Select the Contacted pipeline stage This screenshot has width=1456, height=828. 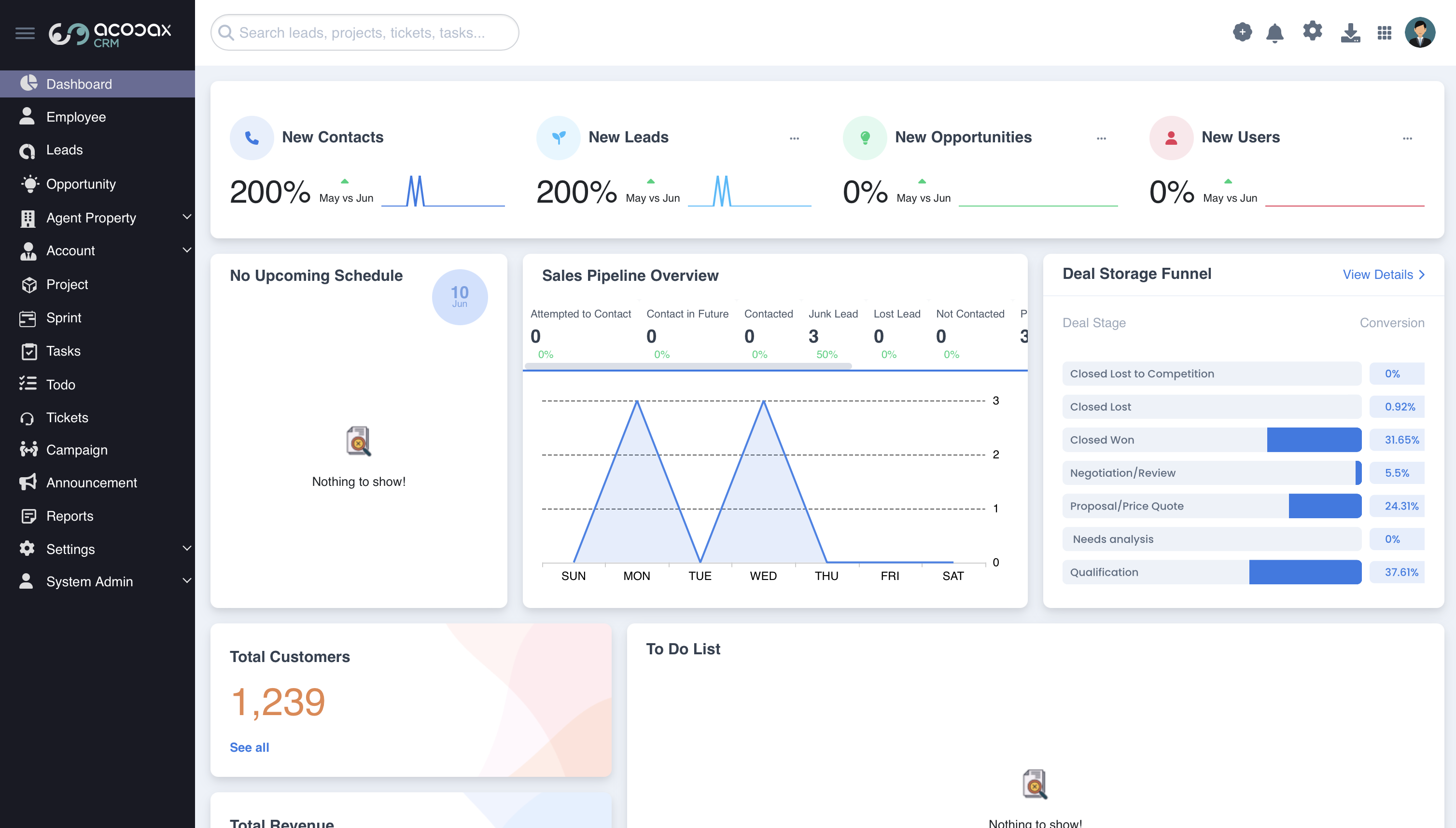pyautogui.click(x=768, y=334)
